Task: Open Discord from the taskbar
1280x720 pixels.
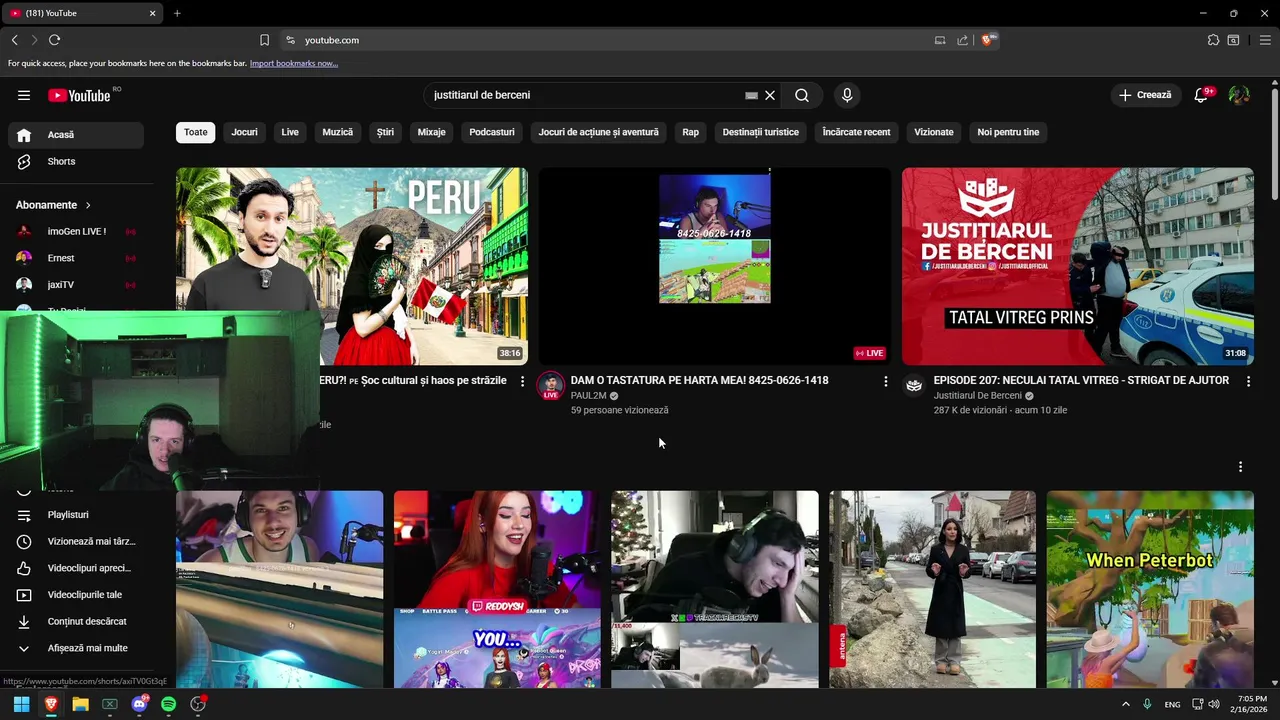Action: click(x=139, y=704)
